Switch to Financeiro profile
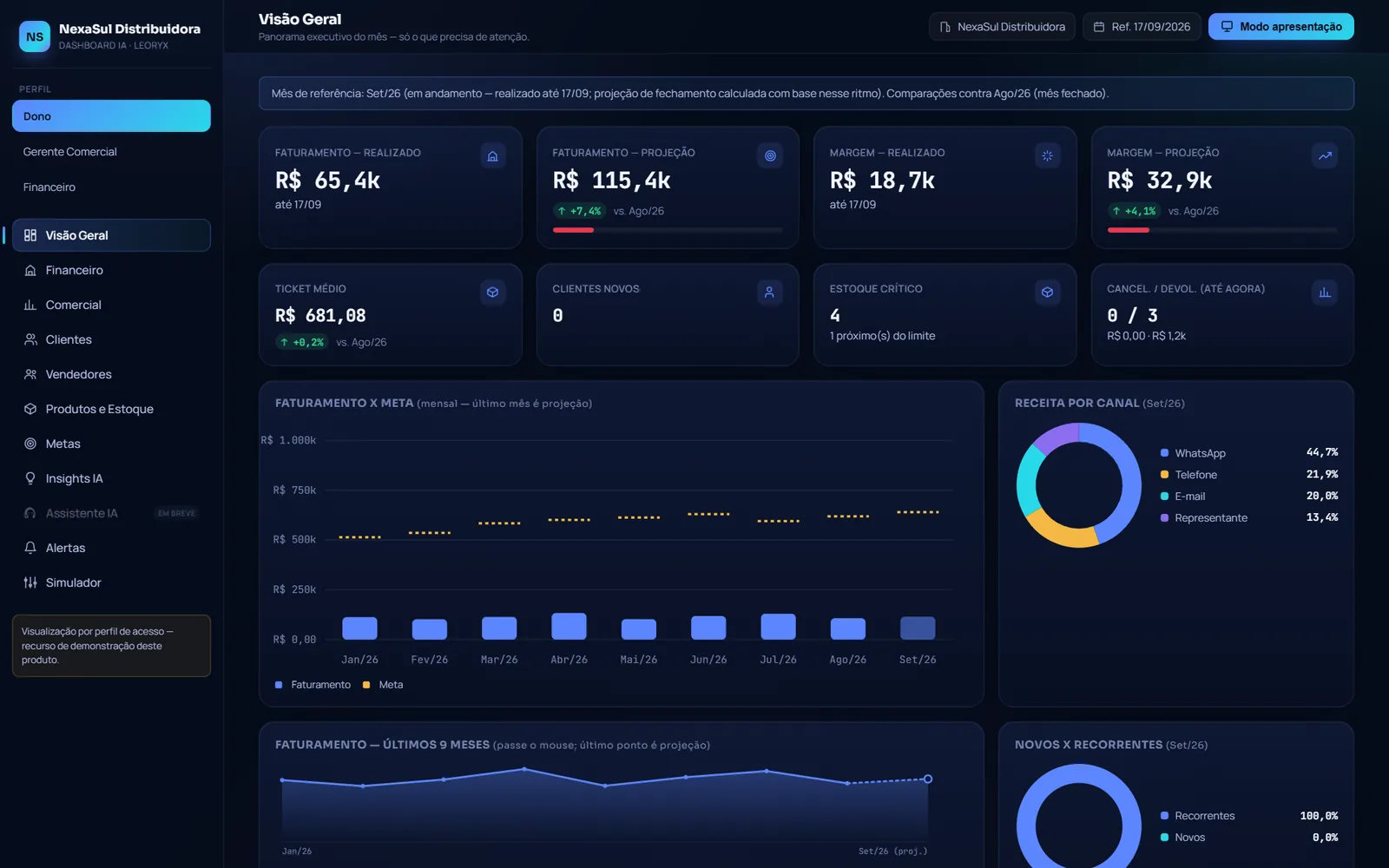1389x868 pixels. (x=111, y=187)
